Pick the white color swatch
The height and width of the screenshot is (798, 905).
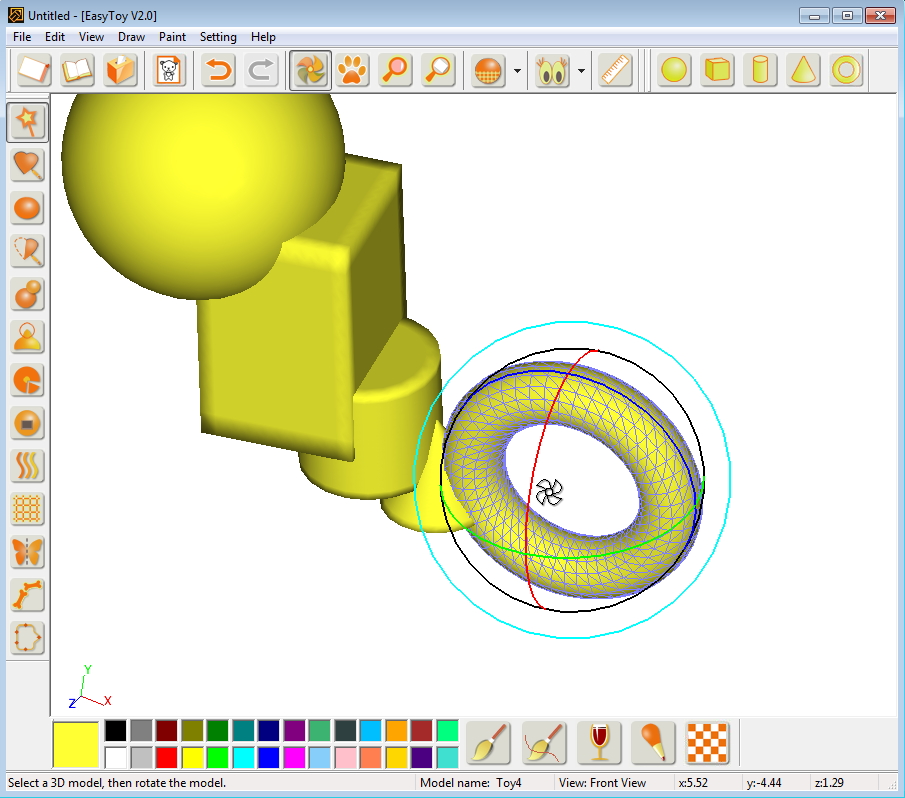click(x=115, y=758)
